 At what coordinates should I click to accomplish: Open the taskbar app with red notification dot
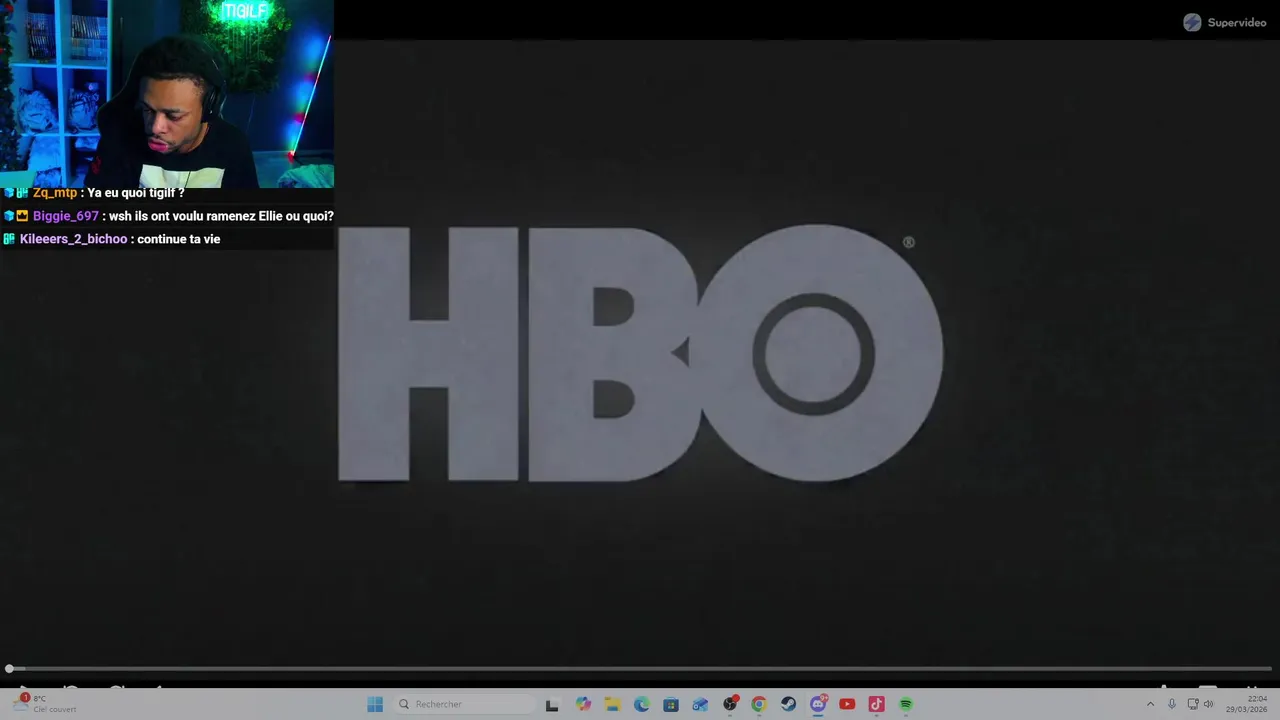click(730, 704)
